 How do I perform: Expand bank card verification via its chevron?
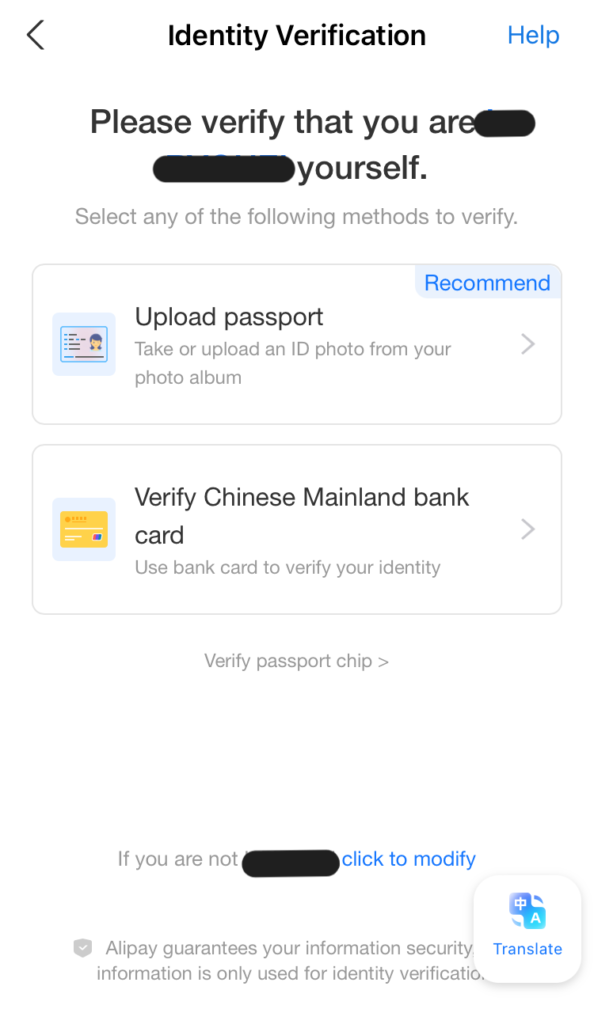(x=528, y=529)
